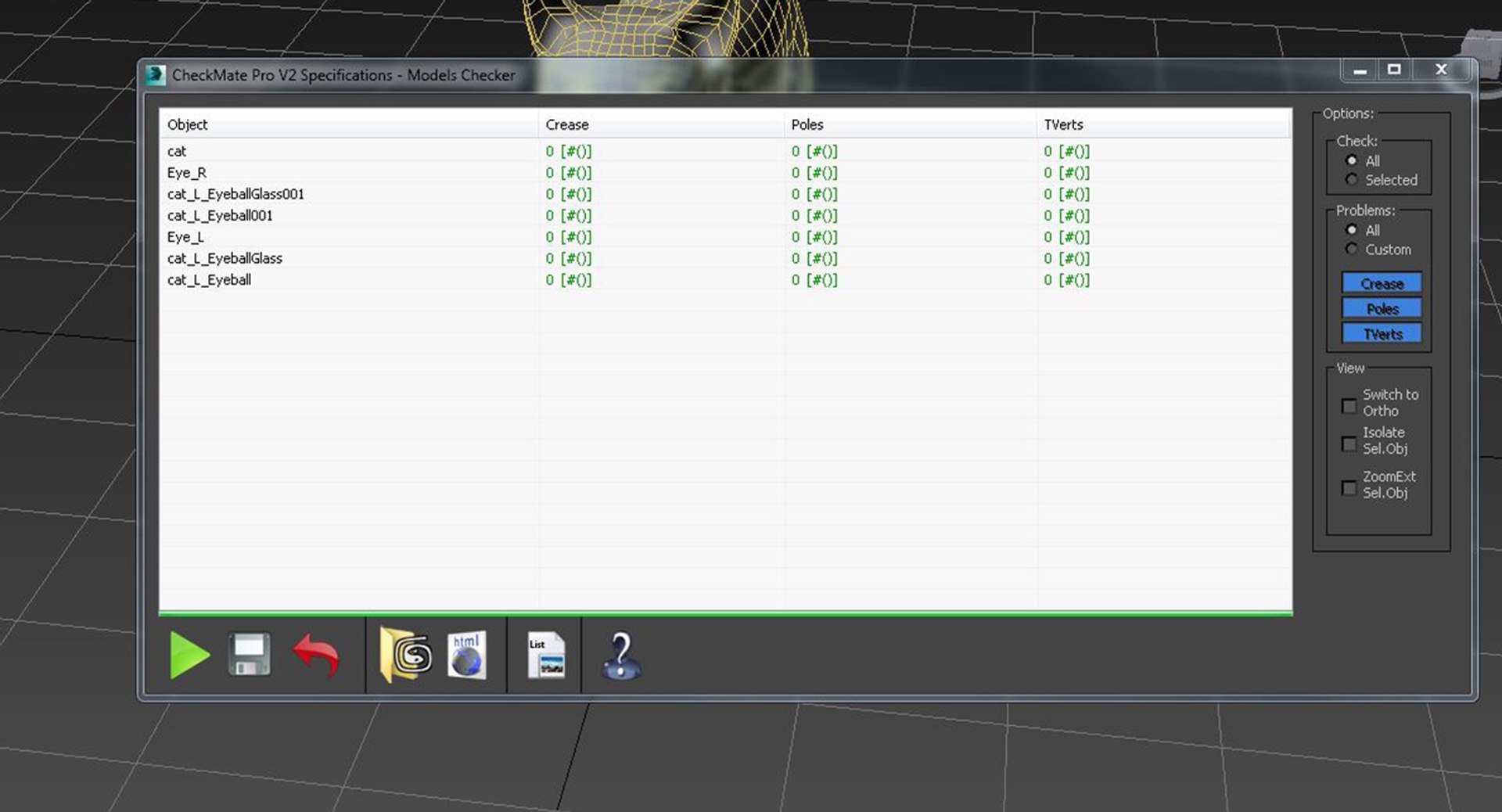Select the Check Selected radio button
1502x812 pixels.
(x=1351, y=180)
